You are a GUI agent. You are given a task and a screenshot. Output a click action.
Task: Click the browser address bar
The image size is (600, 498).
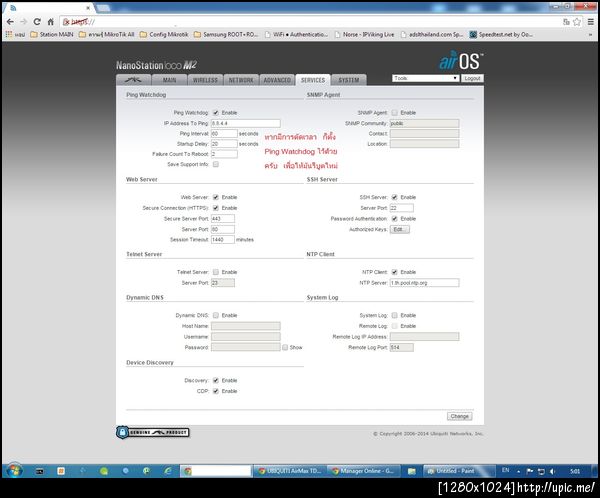coord(310,22)
